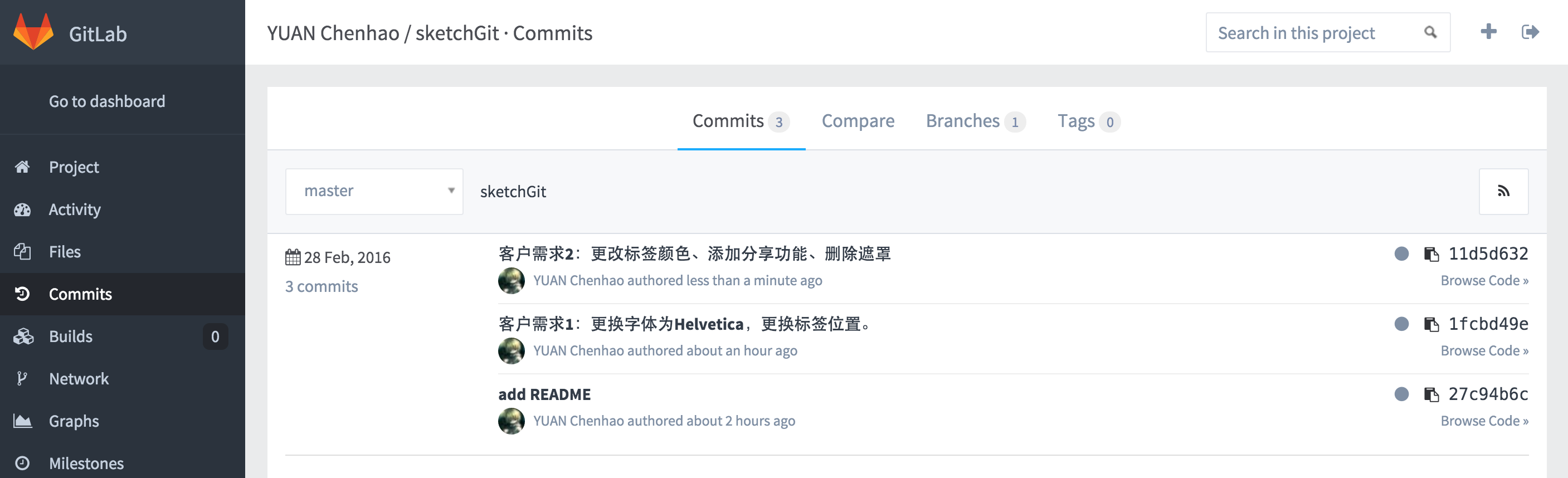This screenshot has height=478, width=1568.
Task: Click the Files icon in sidebar
Action: coord(22,251)
